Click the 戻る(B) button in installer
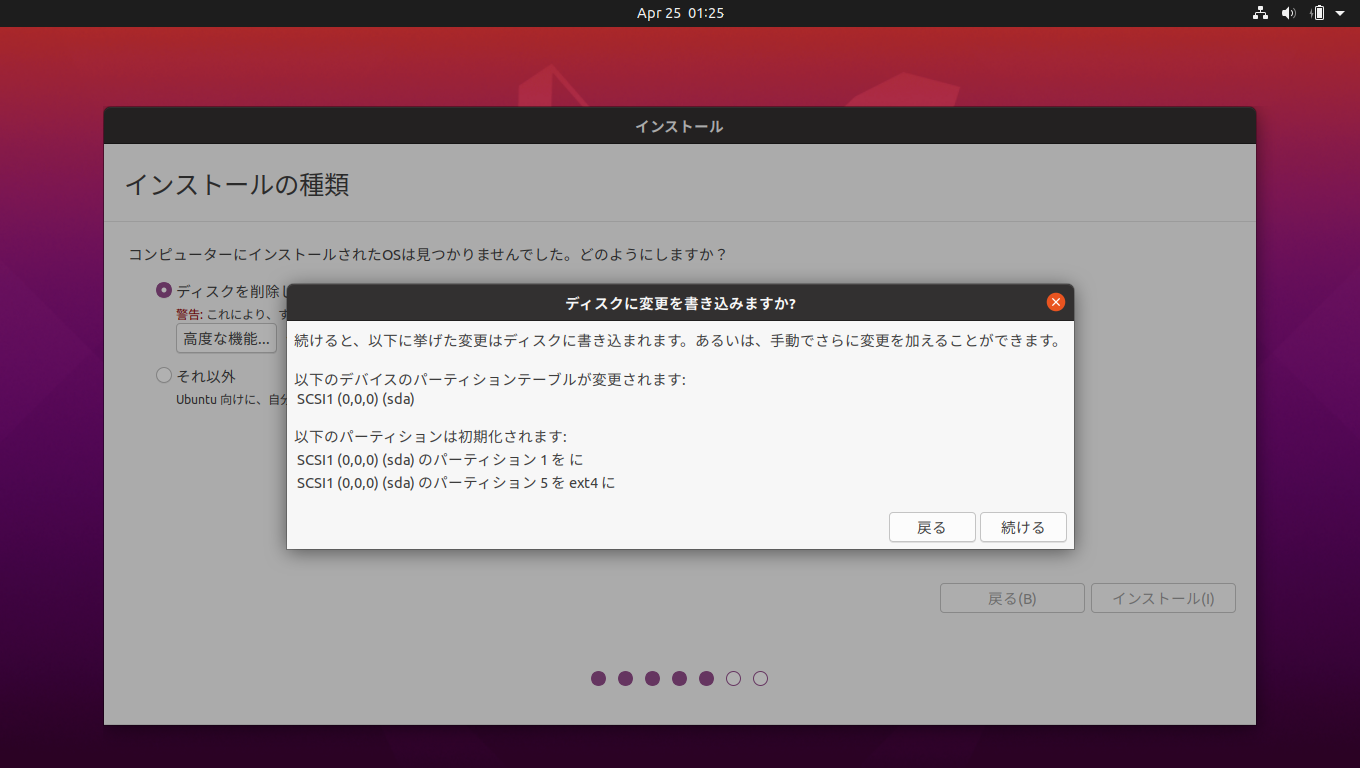The height and width of the screenshot is (768, 1360). tap(1012, 598)
